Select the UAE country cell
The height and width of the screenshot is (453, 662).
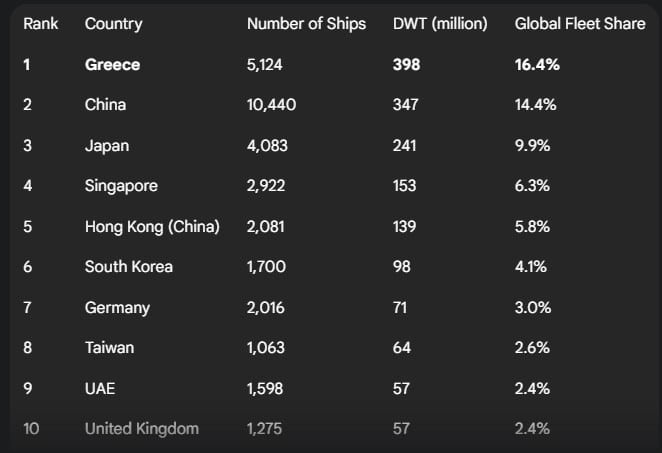pyautogui.click(x=101, y=388)
